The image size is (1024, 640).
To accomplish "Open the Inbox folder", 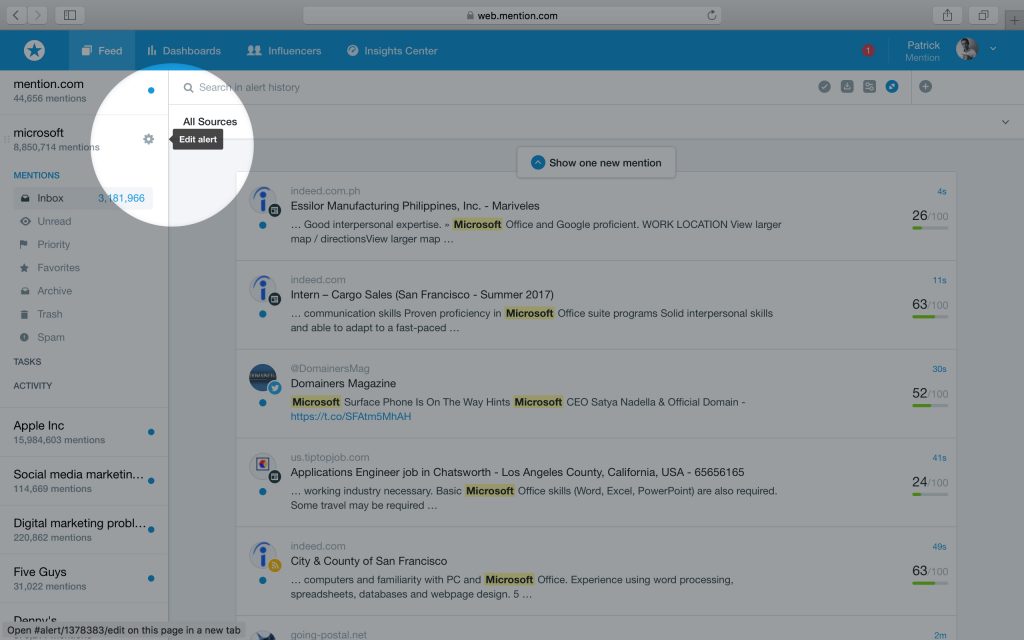I will coord(84,198).
